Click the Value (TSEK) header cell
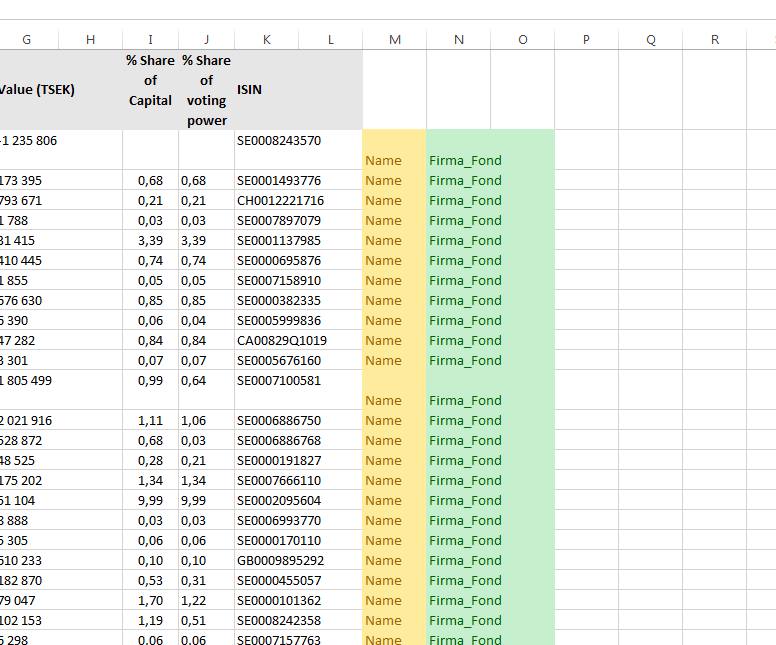This screenshot has width=776, height=645. [40, 90]
